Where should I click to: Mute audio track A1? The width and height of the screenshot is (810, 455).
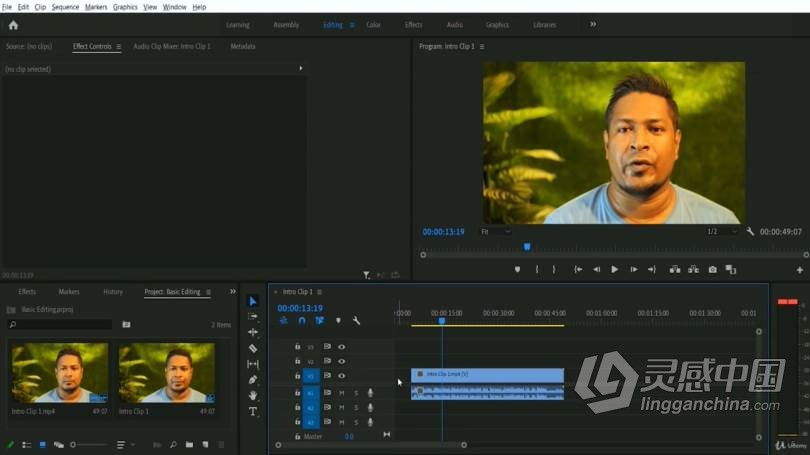coord(341,393)
